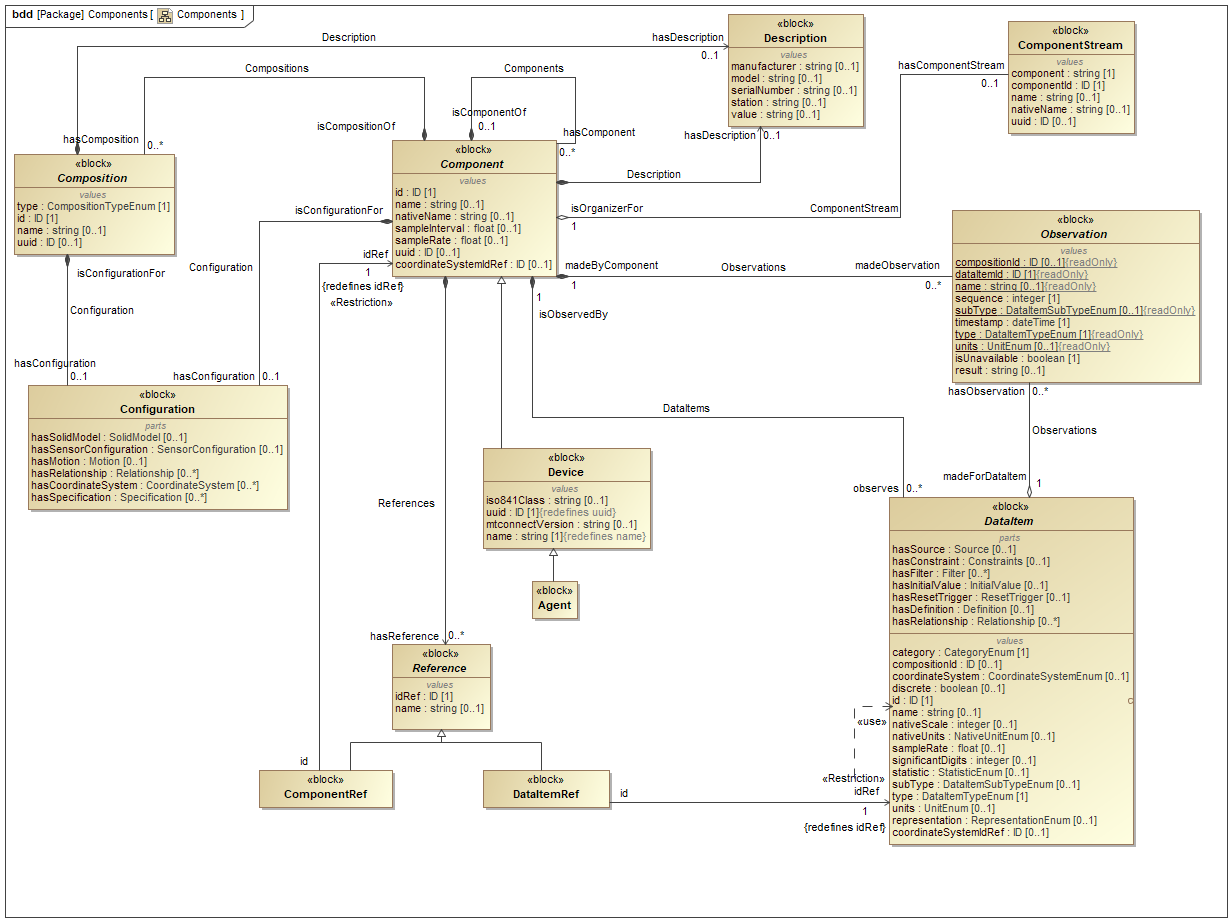
Task: Select the Reference block
Action: [441, 667]
